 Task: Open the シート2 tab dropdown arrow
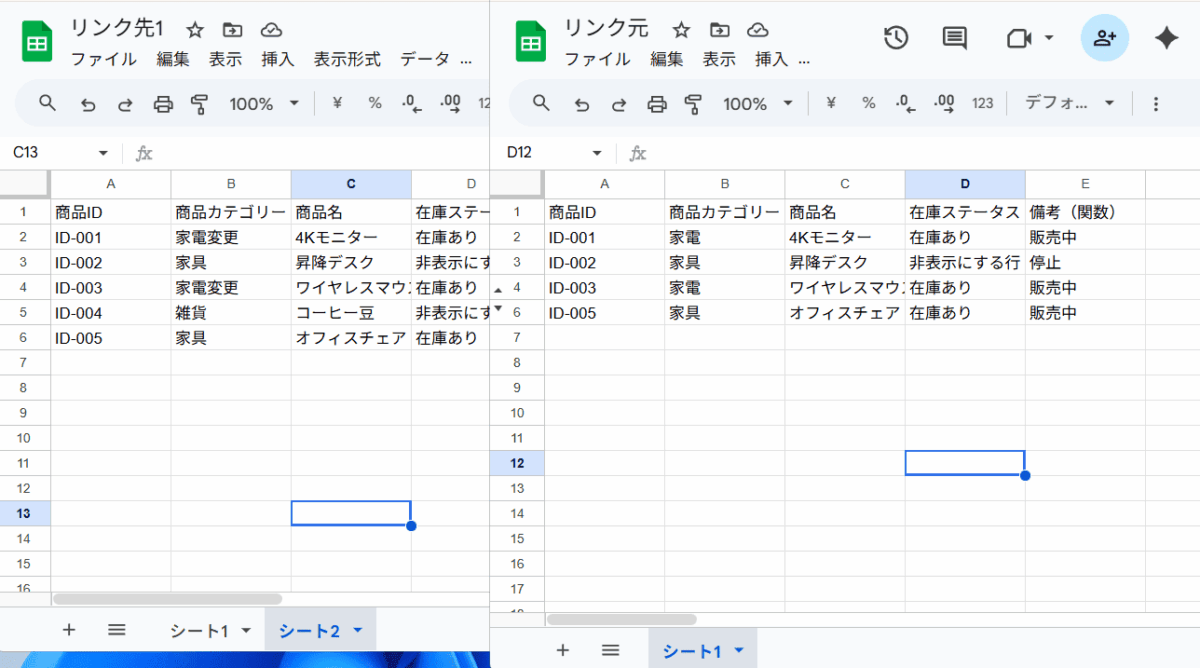click(x=358, y=630)
